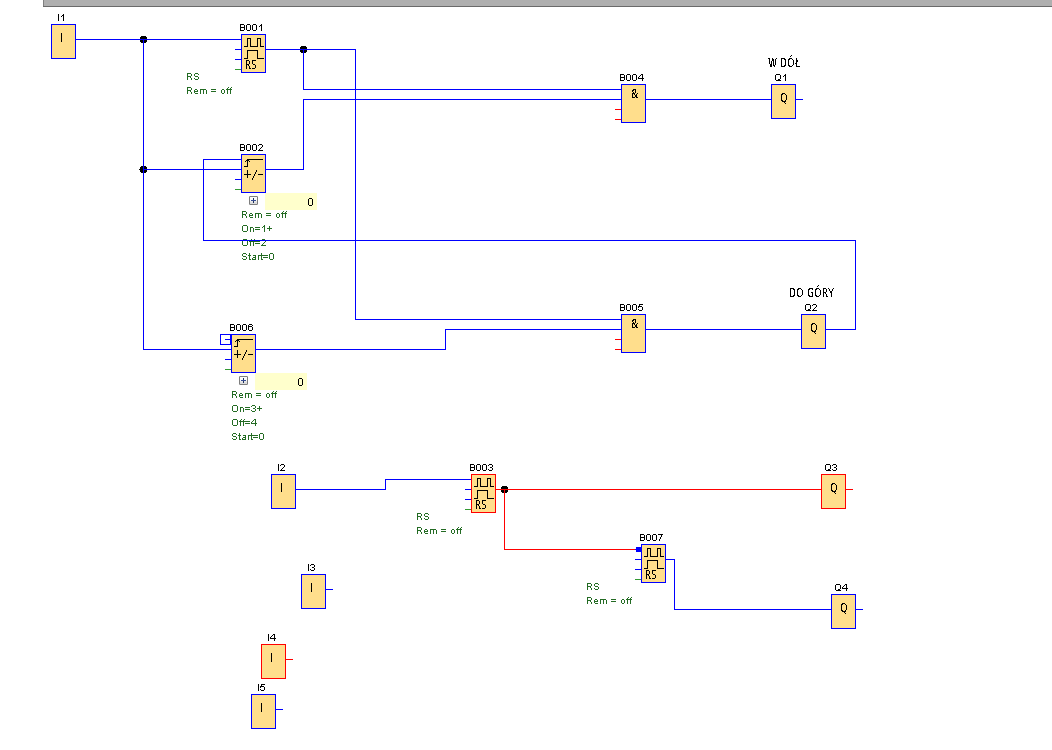The width and height of the screenshot is (1052, 750).
Task: Click the red junction node right of B003
Action: pyautogui.click(x=505, y=490)
